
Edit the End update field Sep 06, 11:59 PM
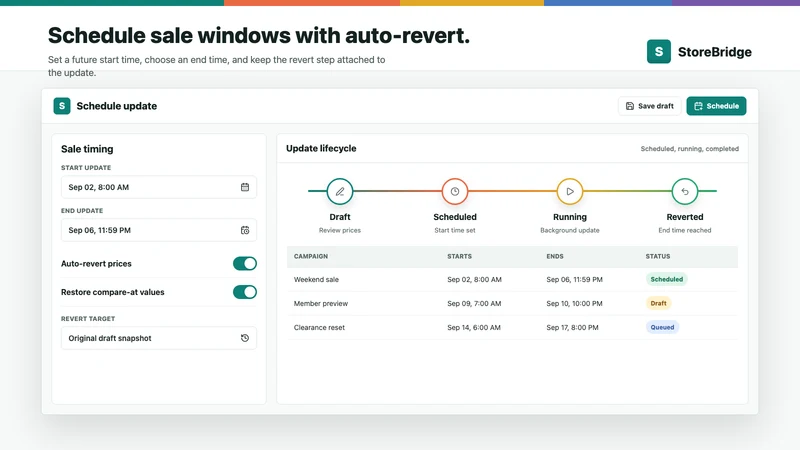[x=159, y=230]
